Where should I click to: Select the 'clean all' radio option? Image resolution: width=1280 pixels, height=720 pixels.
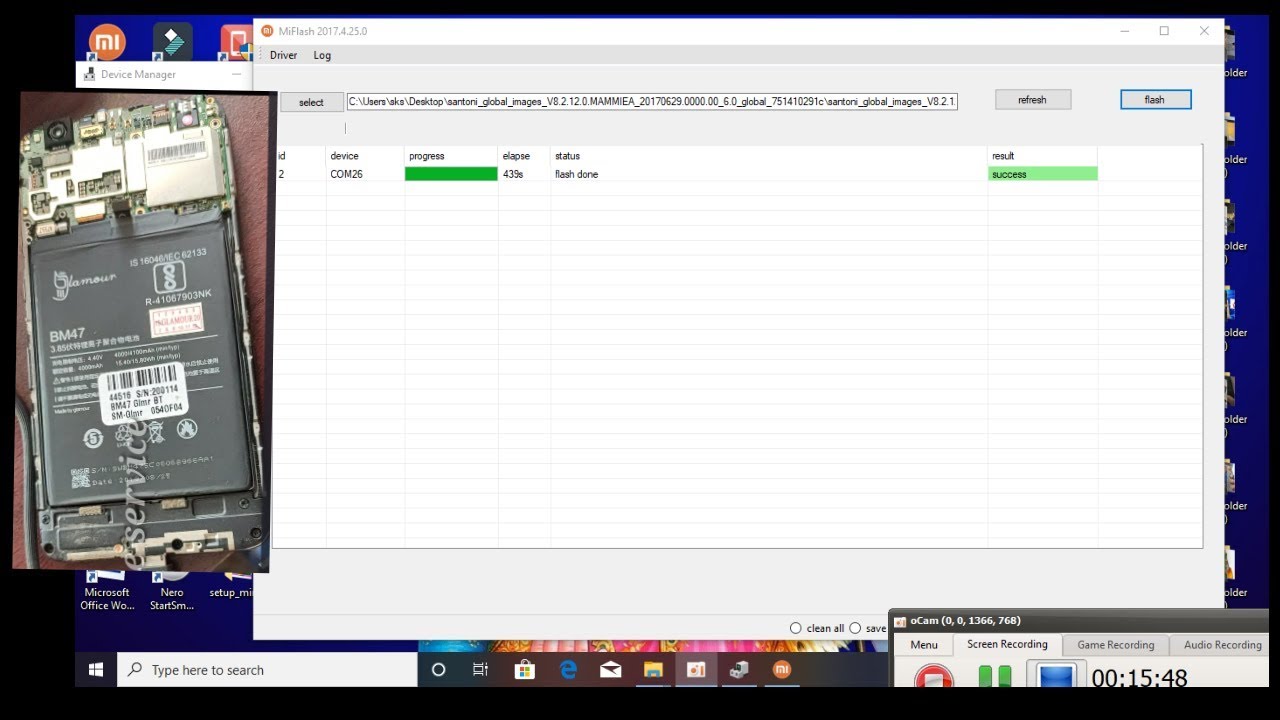(796, 628)
